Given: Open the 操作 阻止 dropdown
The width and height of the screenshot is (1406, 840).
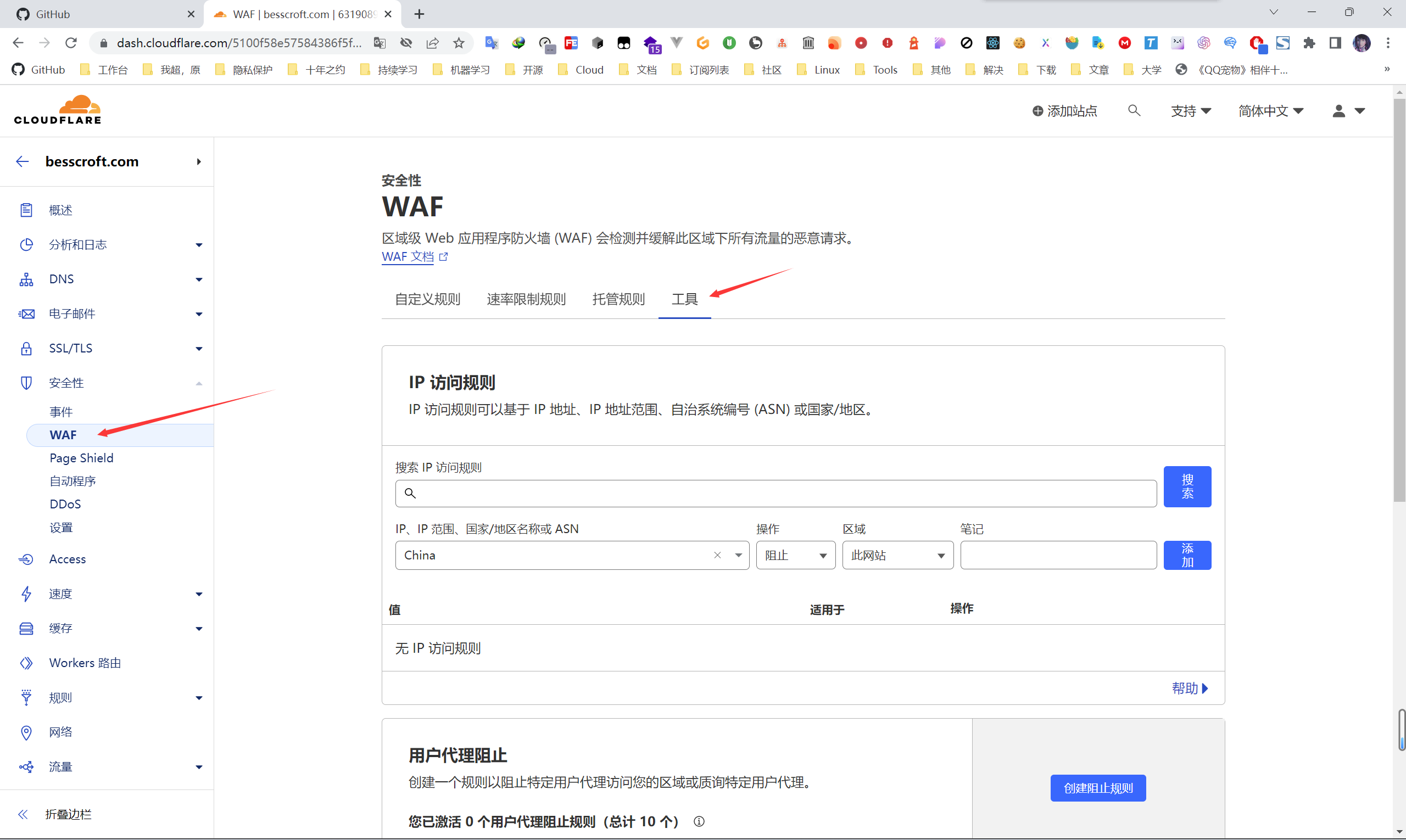Looking at the screenshot, I should coord(796,555).
